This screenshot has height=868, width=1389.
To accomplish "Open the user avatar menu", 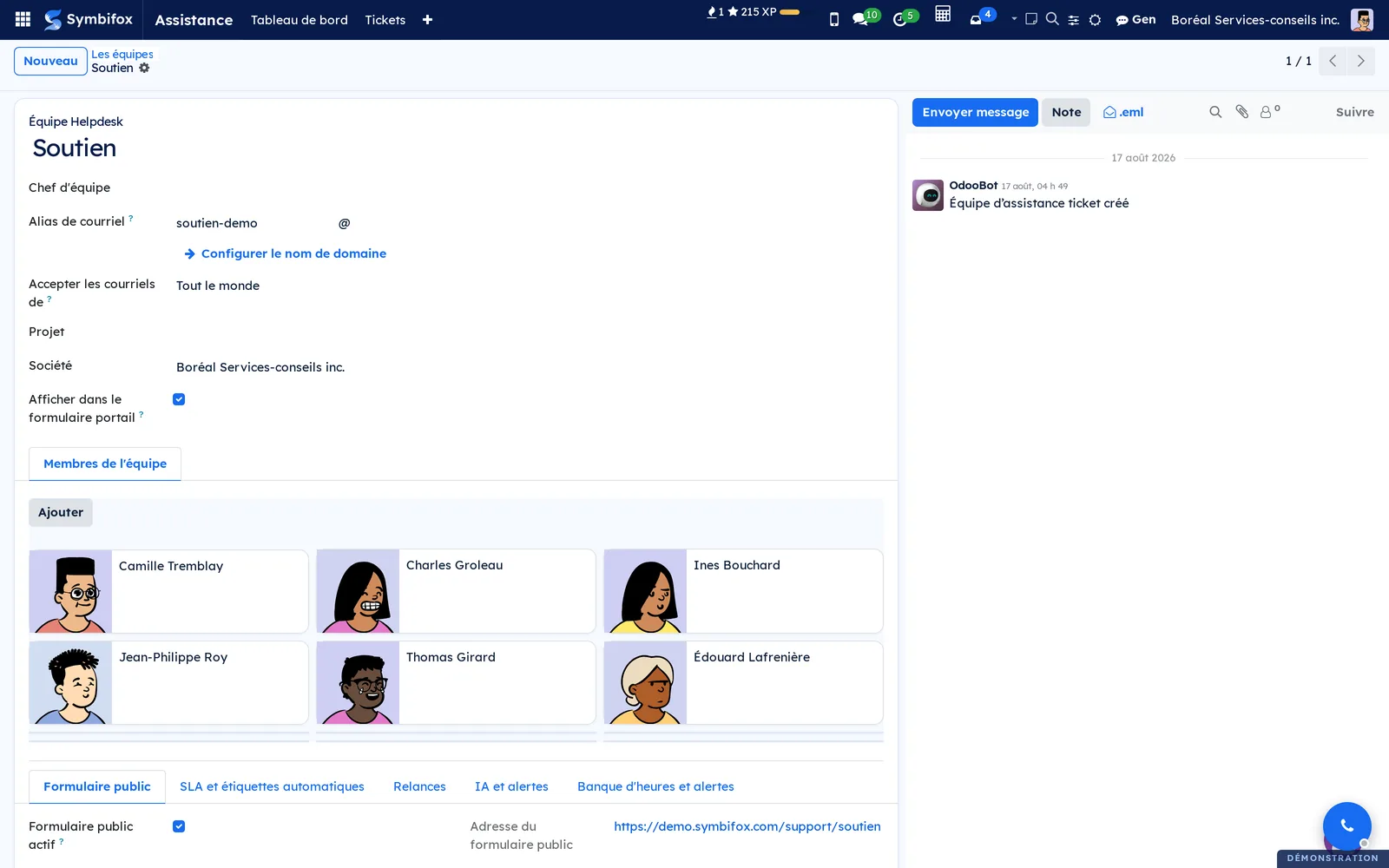I will [x=1362, y=20].
